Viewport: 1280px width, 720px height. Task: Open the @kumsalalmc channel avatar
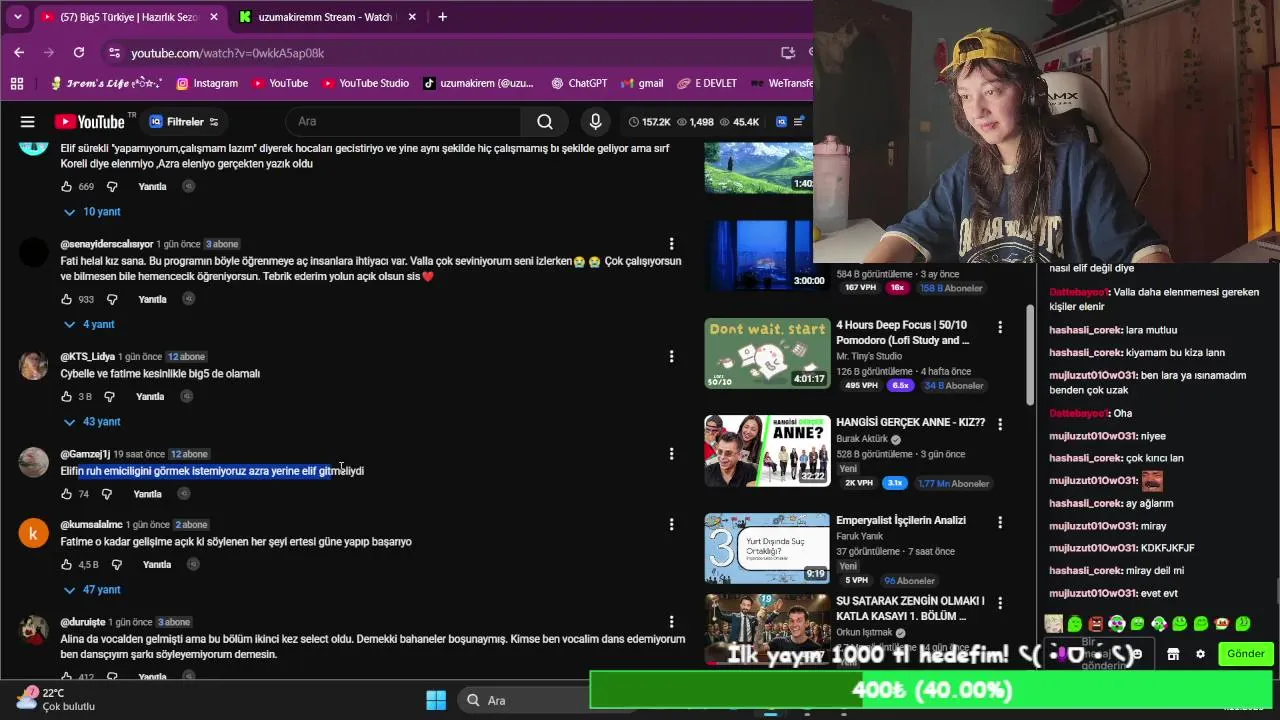pos(33,534)
